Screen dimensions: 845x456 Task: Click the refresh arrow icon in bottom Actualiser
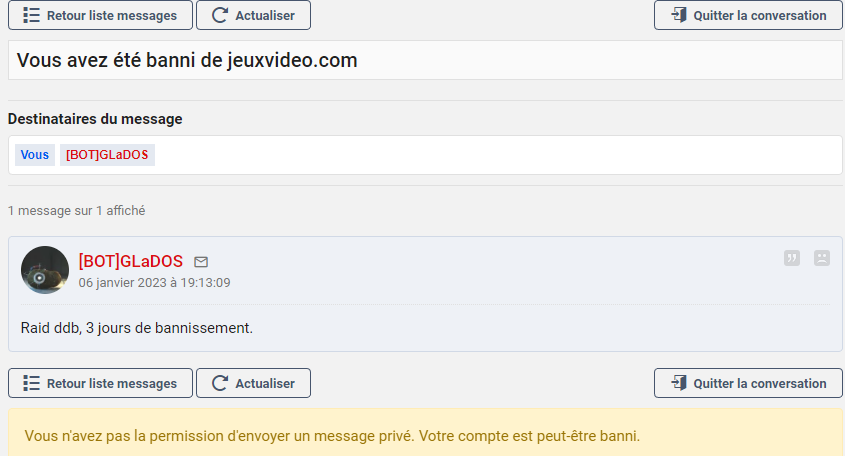[x=220, y=384]
